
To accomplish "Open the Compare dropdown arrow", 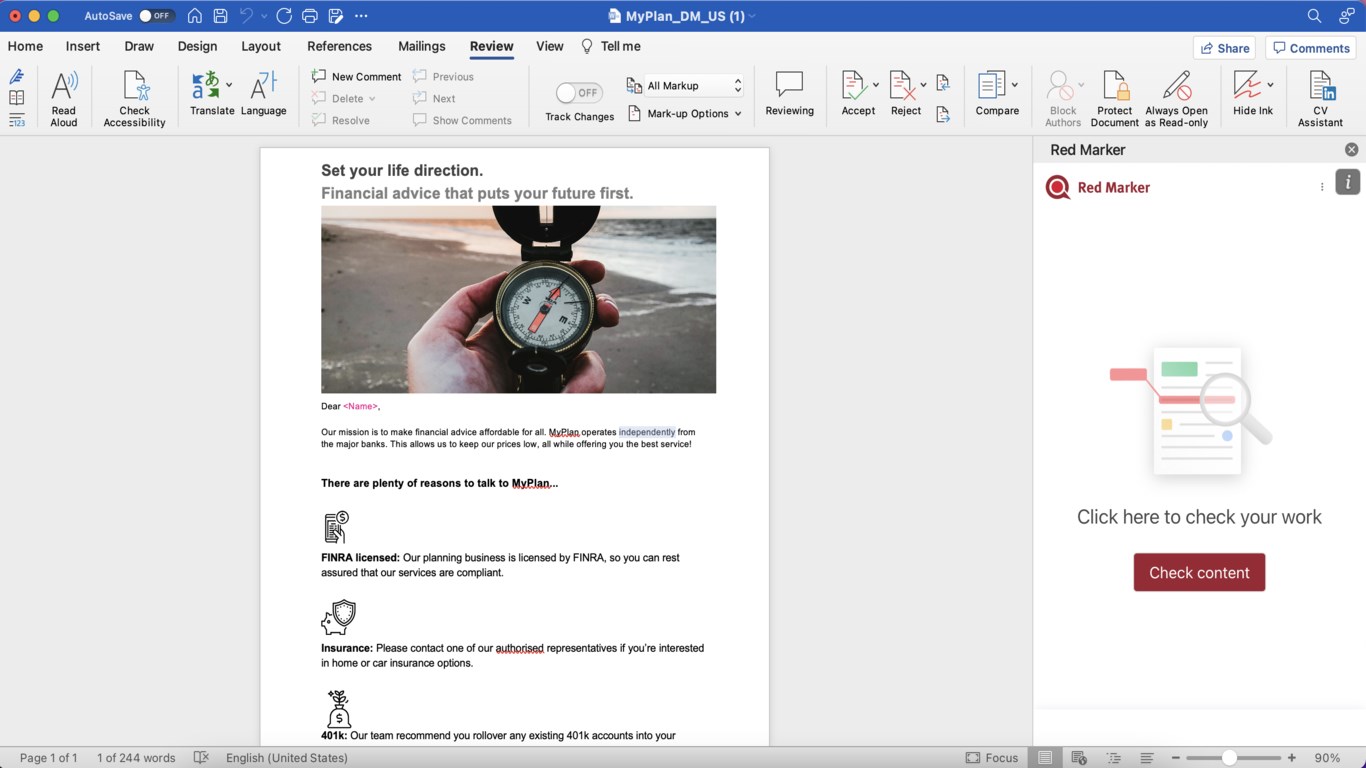I will pos(1015,85).
